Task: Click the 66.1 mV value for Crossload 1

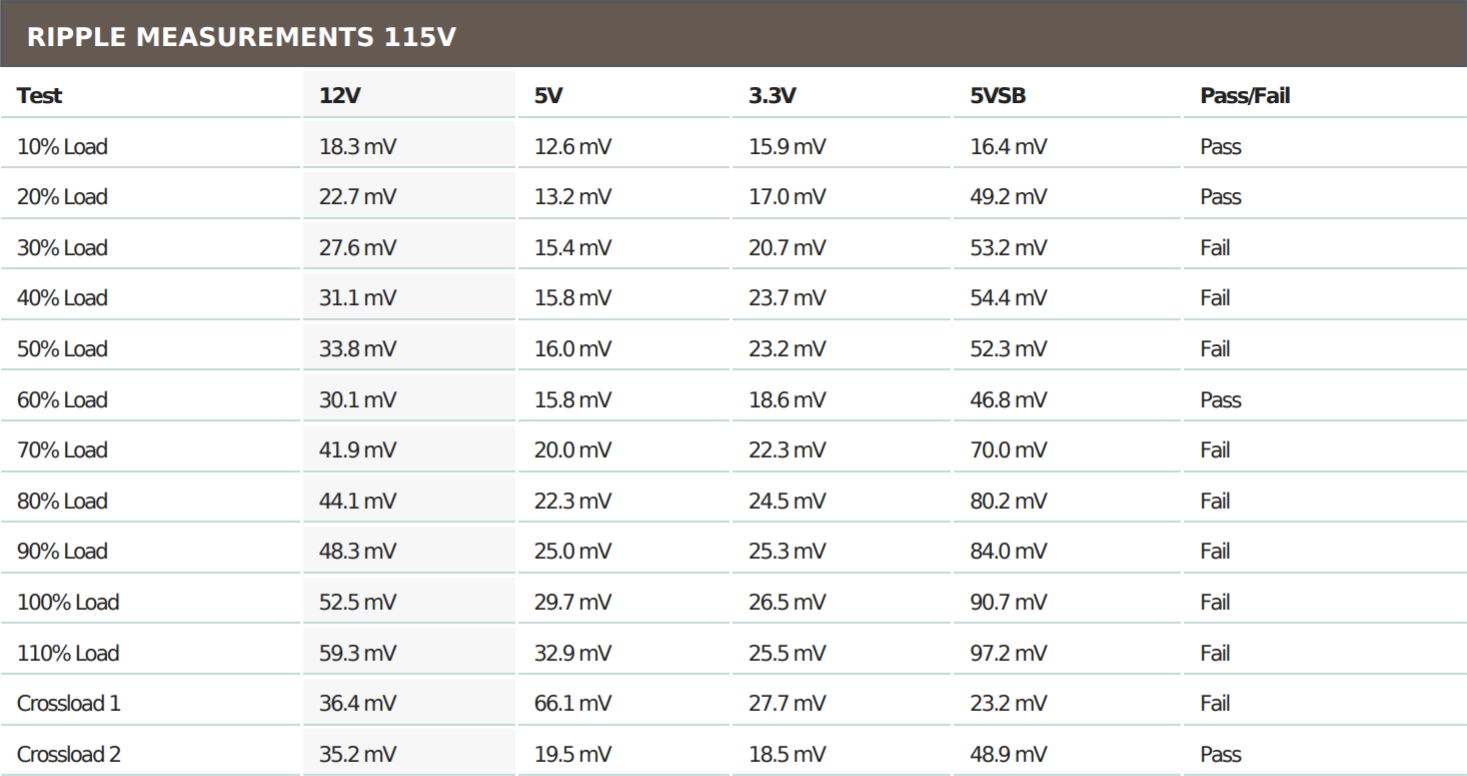Action: click(x=573, y=703)
